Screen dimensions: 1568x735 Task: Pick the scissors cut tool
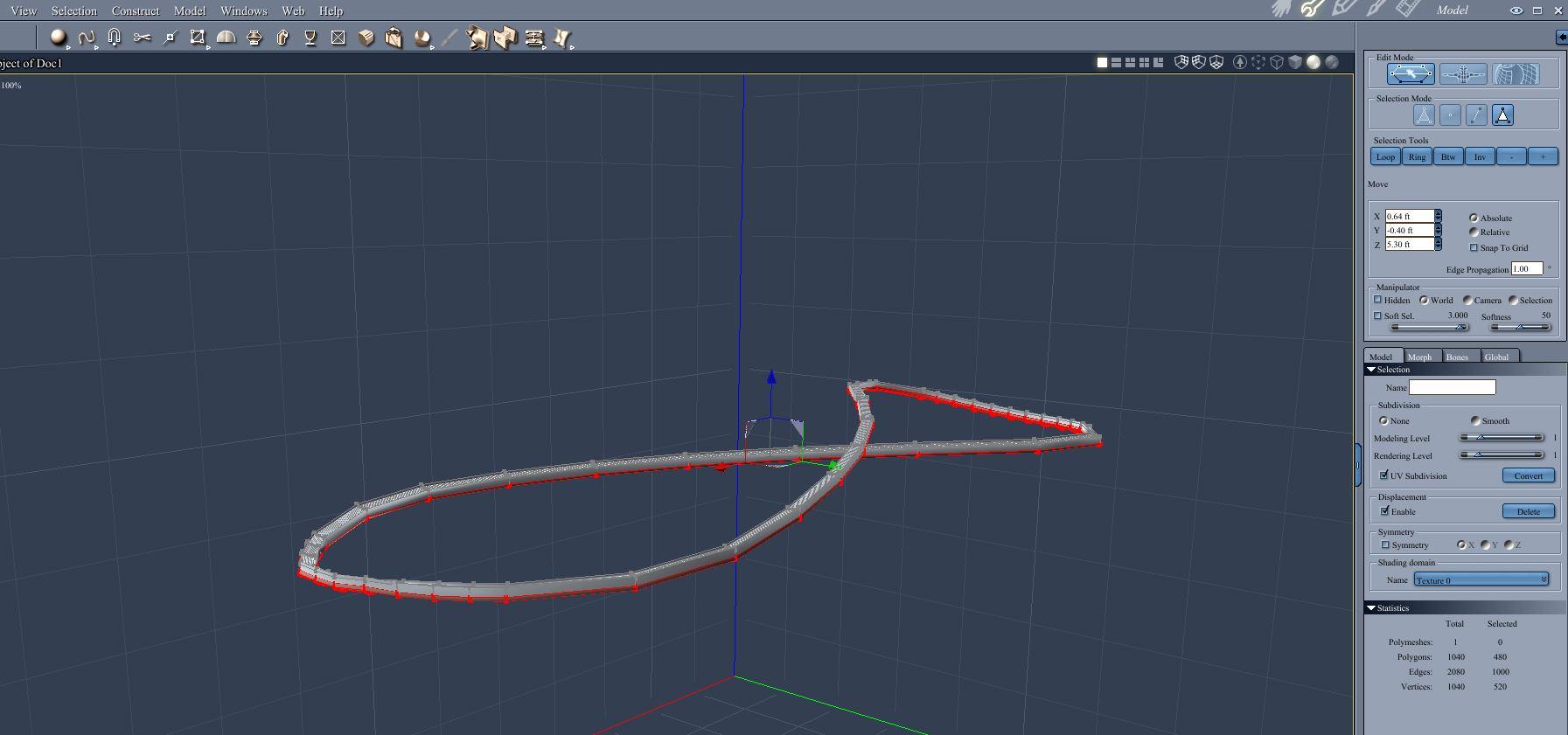coord(142,38)
